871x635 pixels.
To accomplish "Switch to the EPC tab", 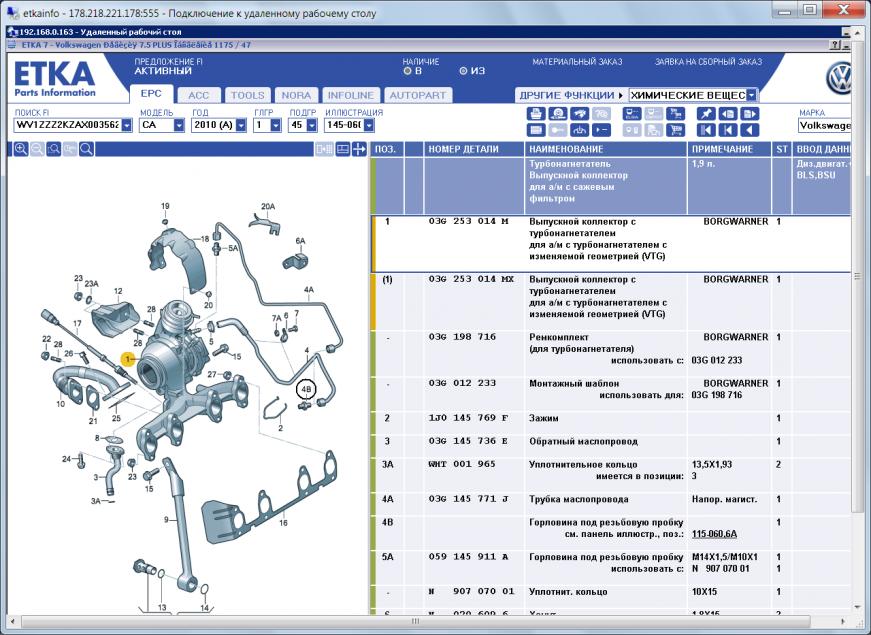I will pos(151,94).
